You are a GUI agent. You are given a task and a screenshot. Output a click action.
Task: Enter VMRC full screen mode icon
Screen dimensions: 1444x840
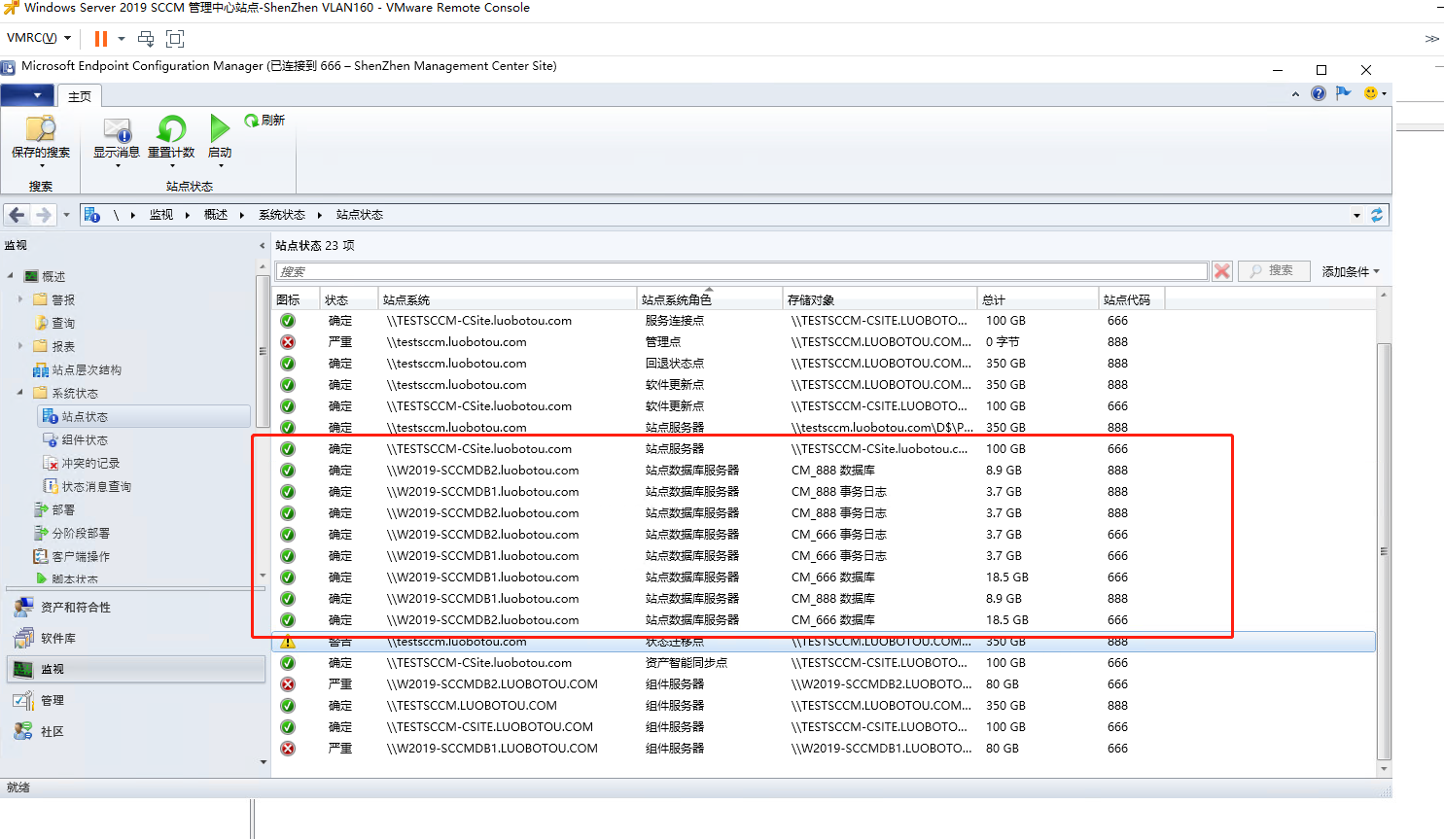pyautogui.click(x=175, y=39)
